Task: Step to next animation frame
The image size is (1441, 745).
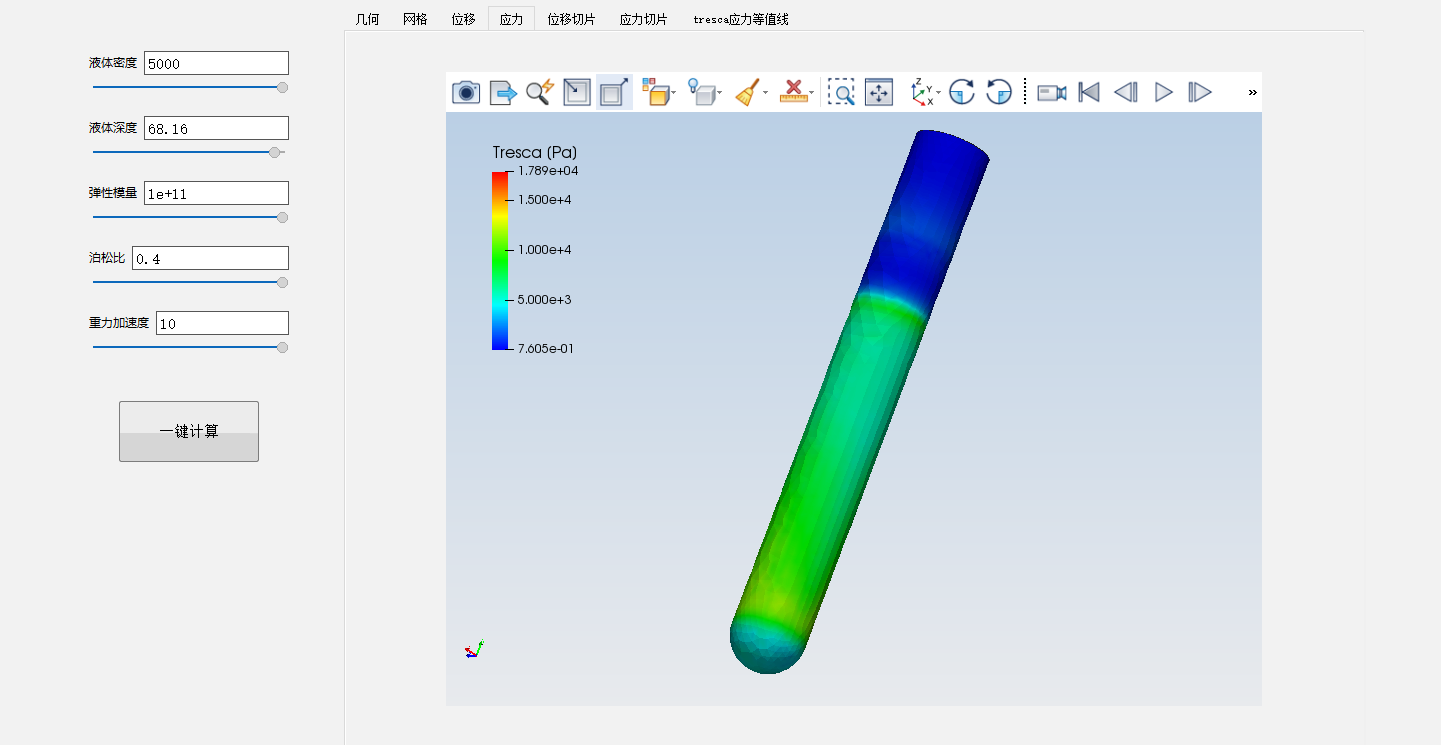Action: click(1200, 92)
